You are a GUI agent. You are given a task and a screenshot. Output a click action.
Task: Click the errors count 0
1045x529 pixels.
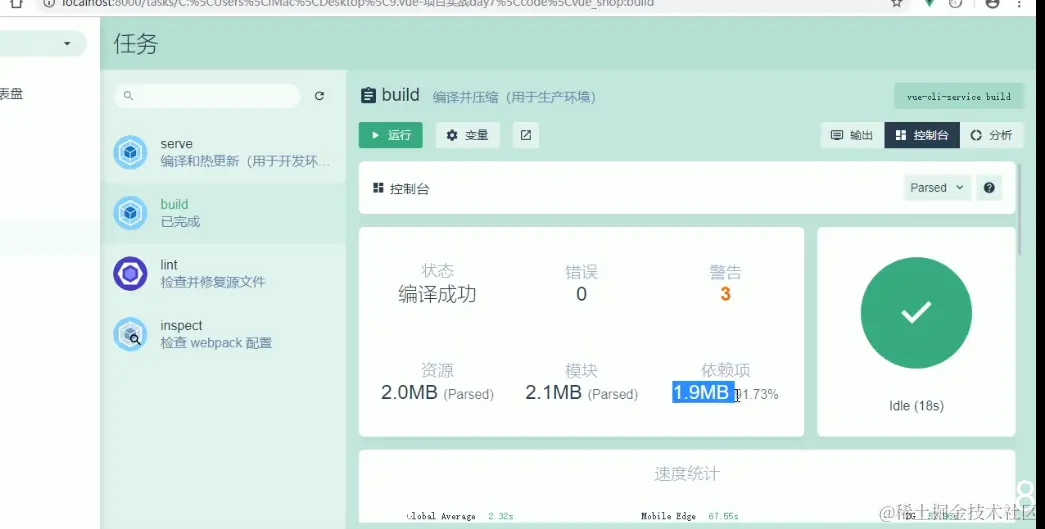pyautogui.click(x=581, y=294)
